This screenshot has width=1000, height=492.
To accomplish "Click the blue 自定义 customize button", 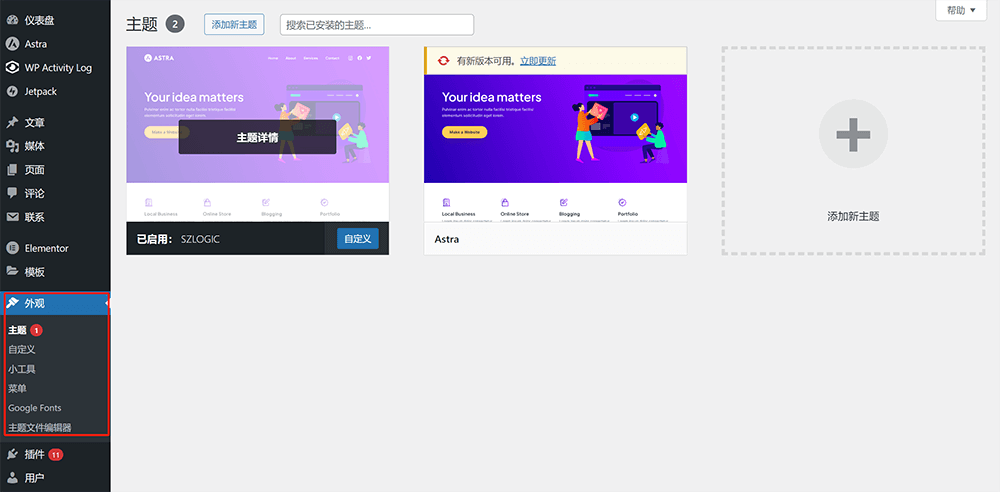I will tap(358, 239).
